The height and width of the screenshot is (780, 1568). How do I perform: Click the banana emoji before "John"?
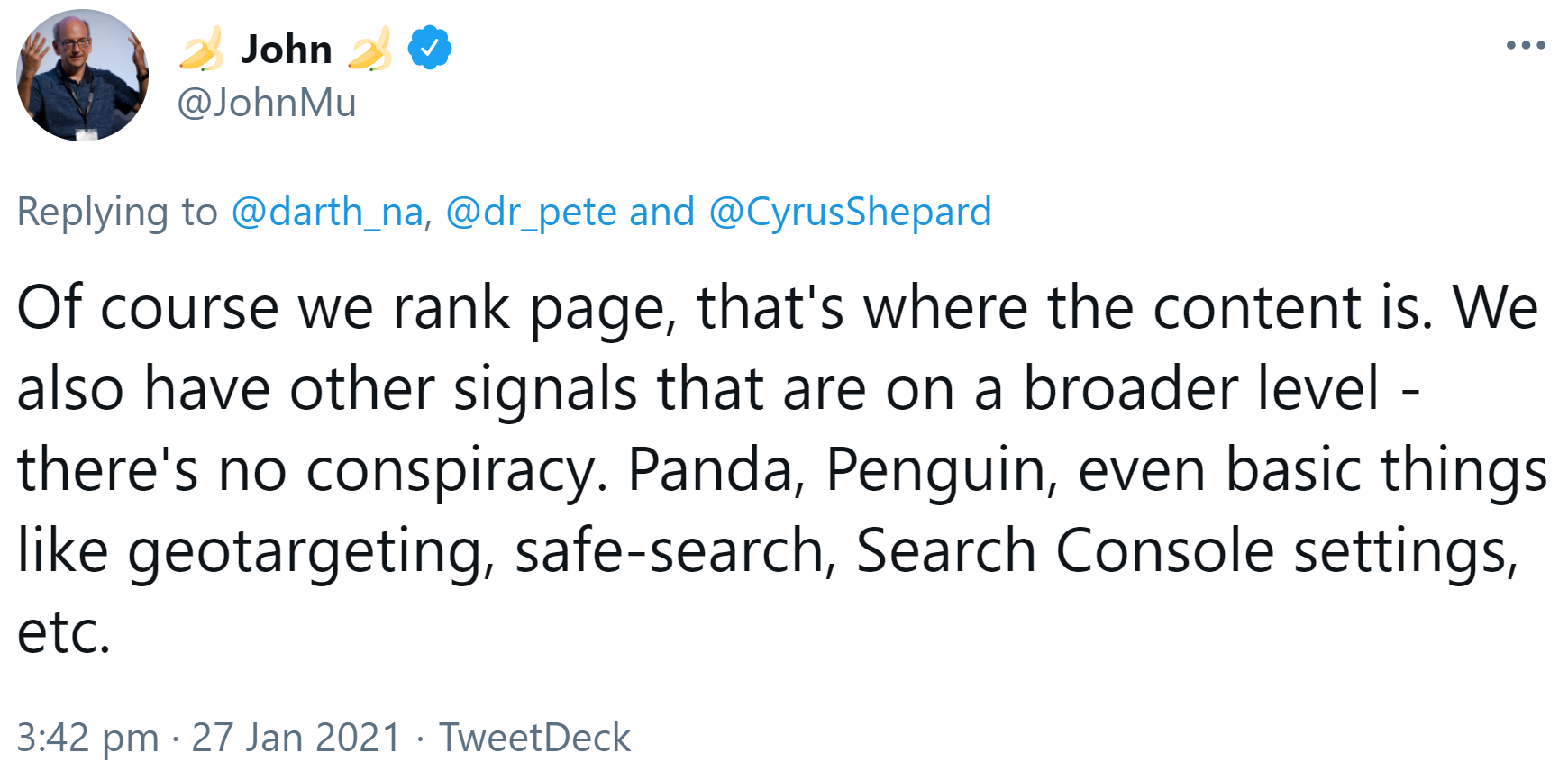201,49
